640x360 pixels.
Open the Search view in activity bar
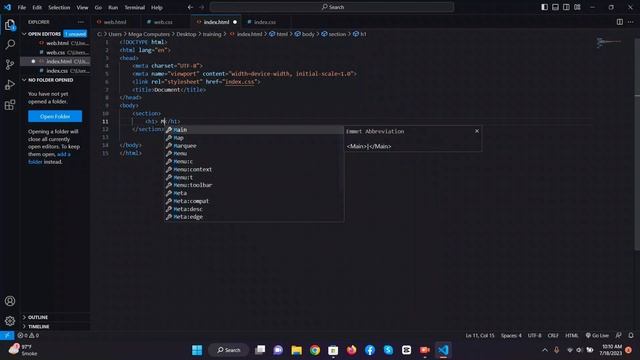coord(10,44)
